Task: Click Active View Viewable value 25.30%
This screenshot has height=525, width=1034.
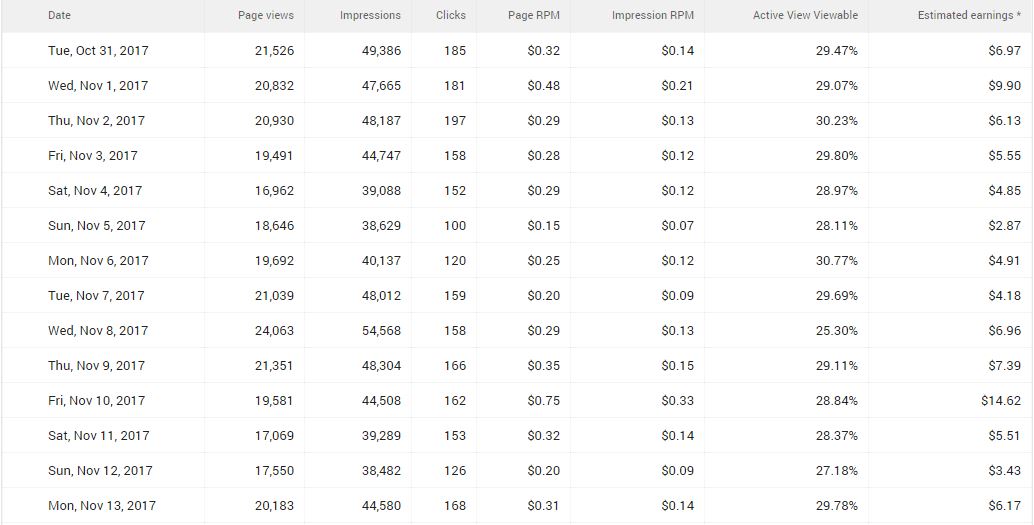Action: (x=837, y=330)
